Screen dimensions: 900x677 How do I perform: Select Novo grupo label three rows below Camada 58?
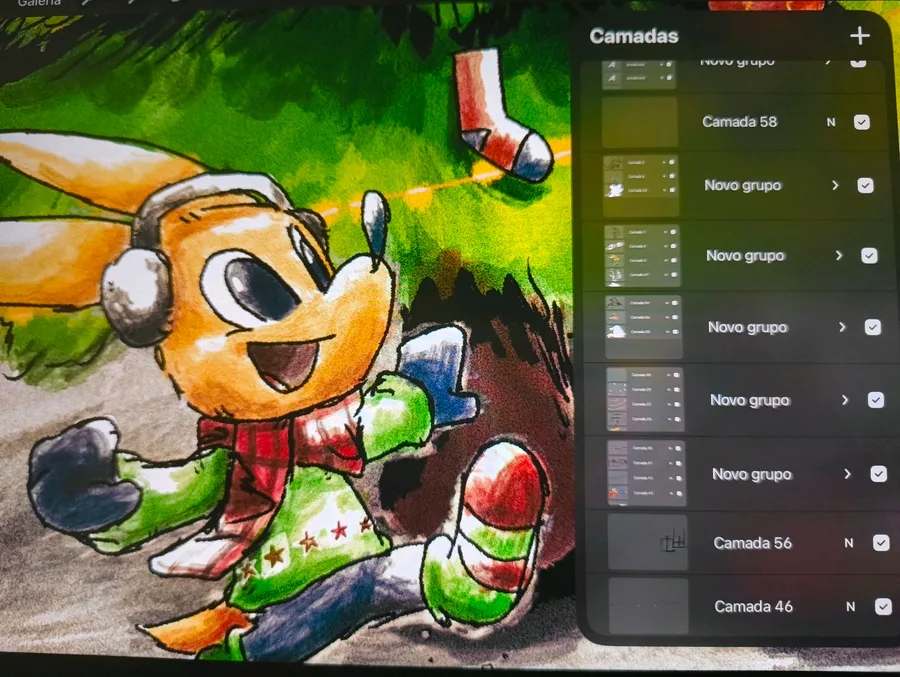tap(747, 327)
